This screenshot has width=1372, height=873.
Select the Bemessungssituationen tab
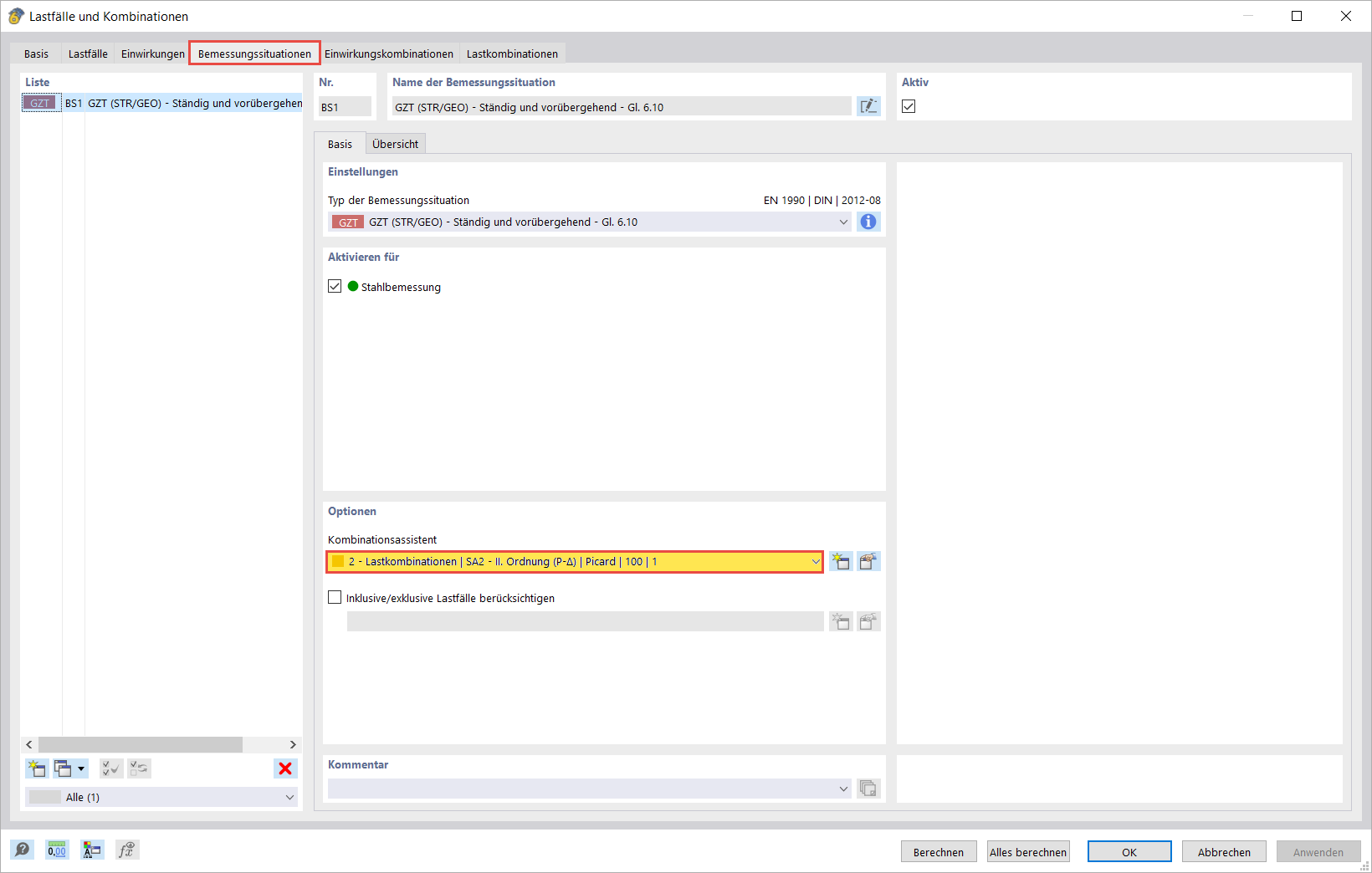254,54
